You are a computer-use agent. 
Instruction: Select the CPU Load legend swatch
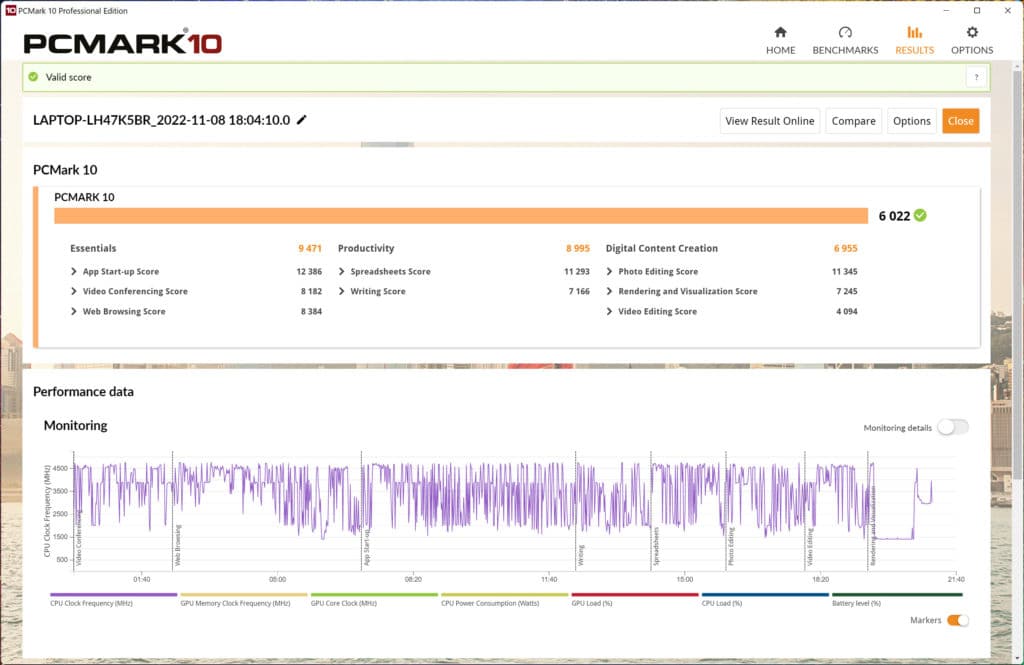pos(765,595)
